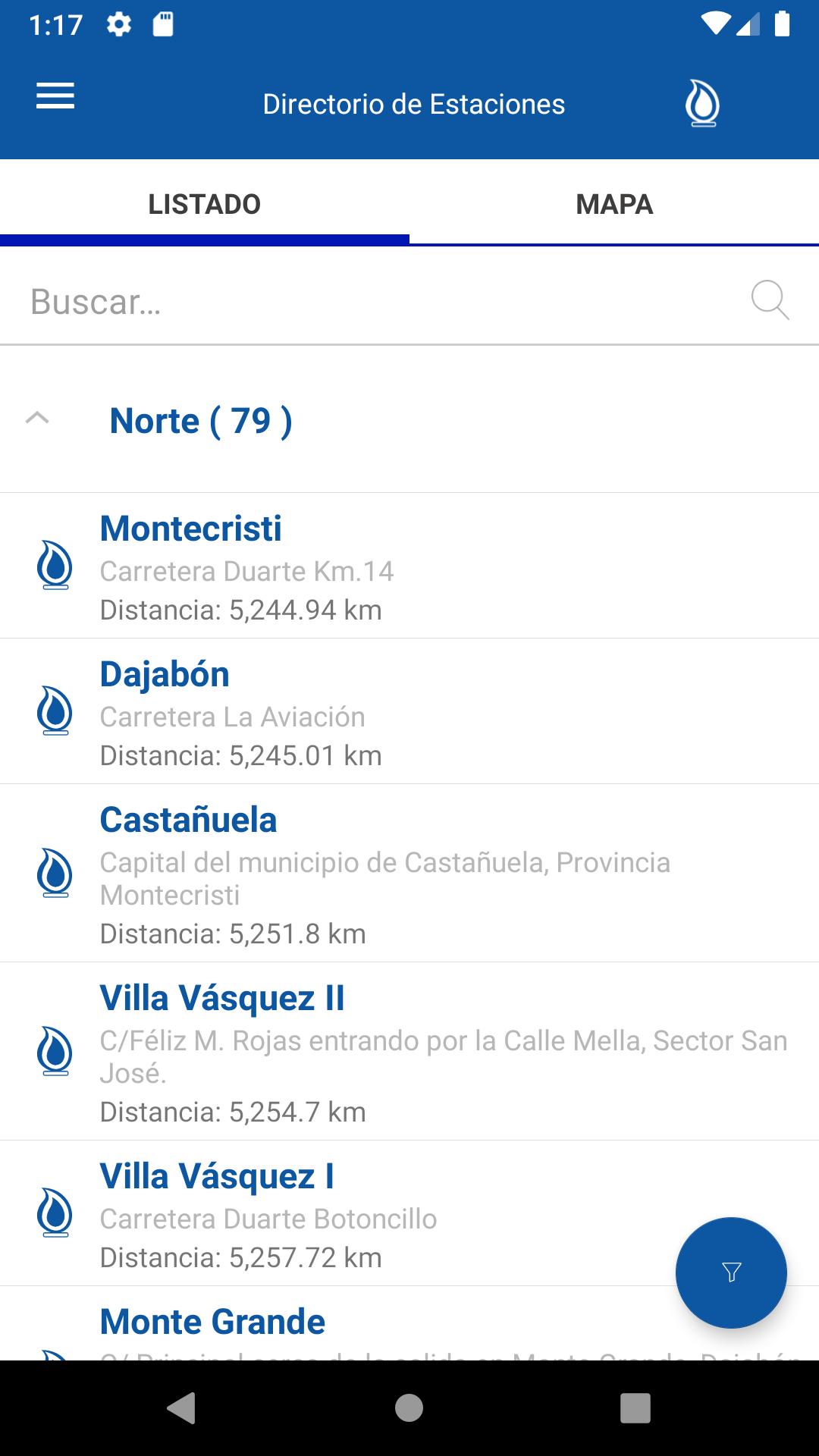The image size is (819, 1456).
Task: Open the filter floating button
Action: [731, 1272]
